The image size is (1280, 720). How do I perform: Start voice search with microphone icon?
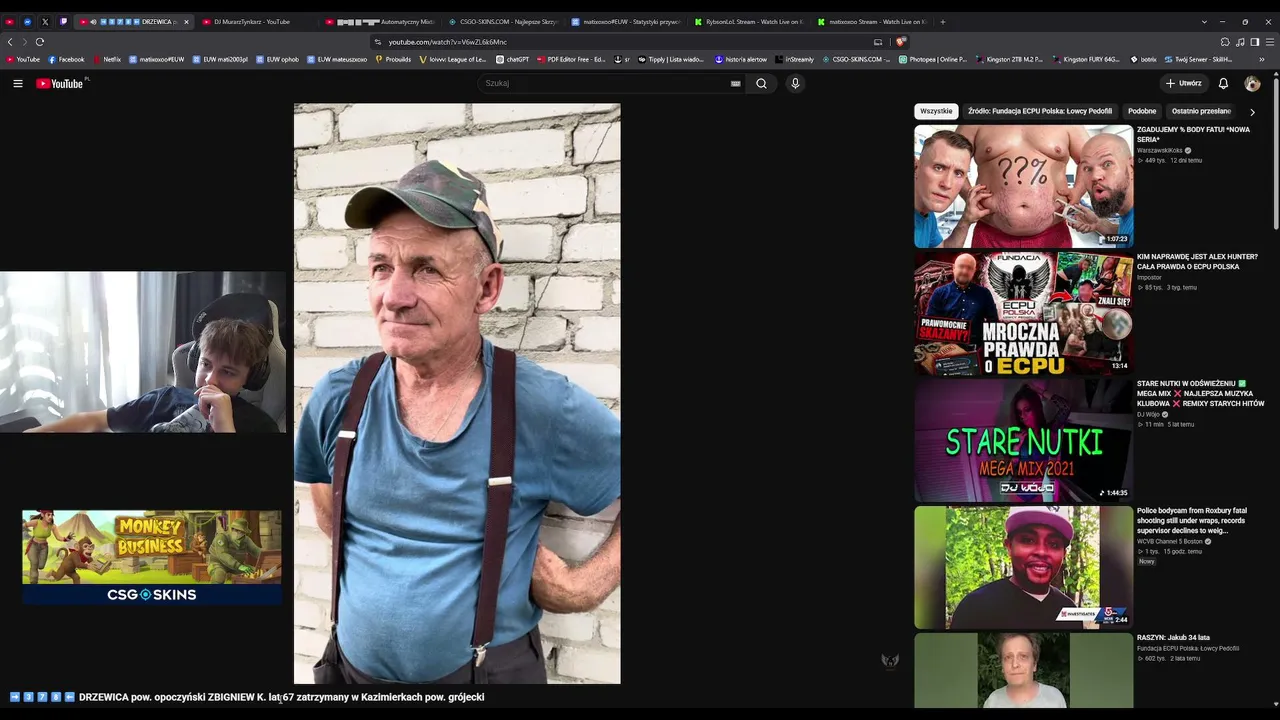(795, 84)
